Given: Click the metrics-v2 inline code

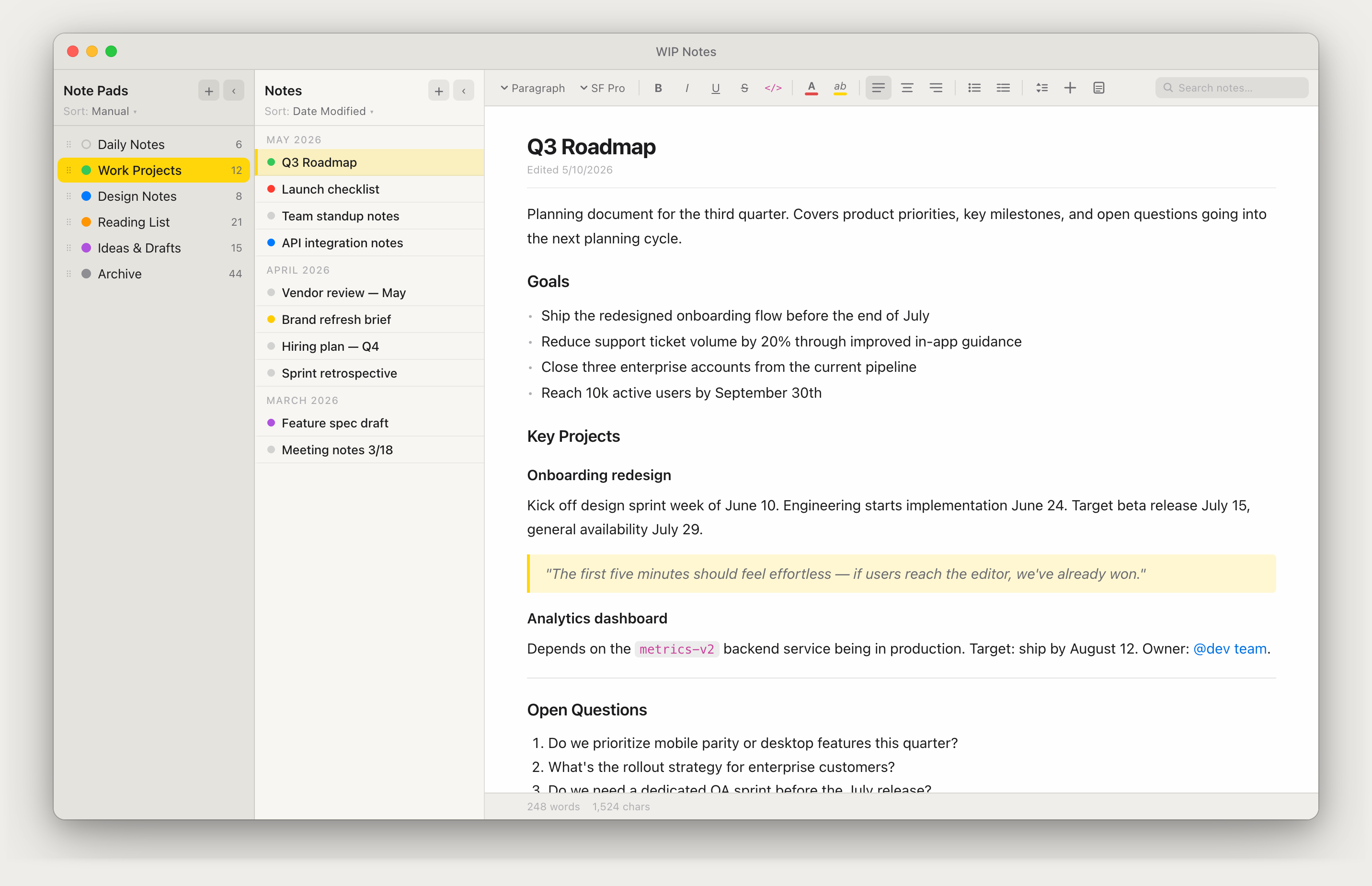Looking at the screenshot, I should pos(677,650).
